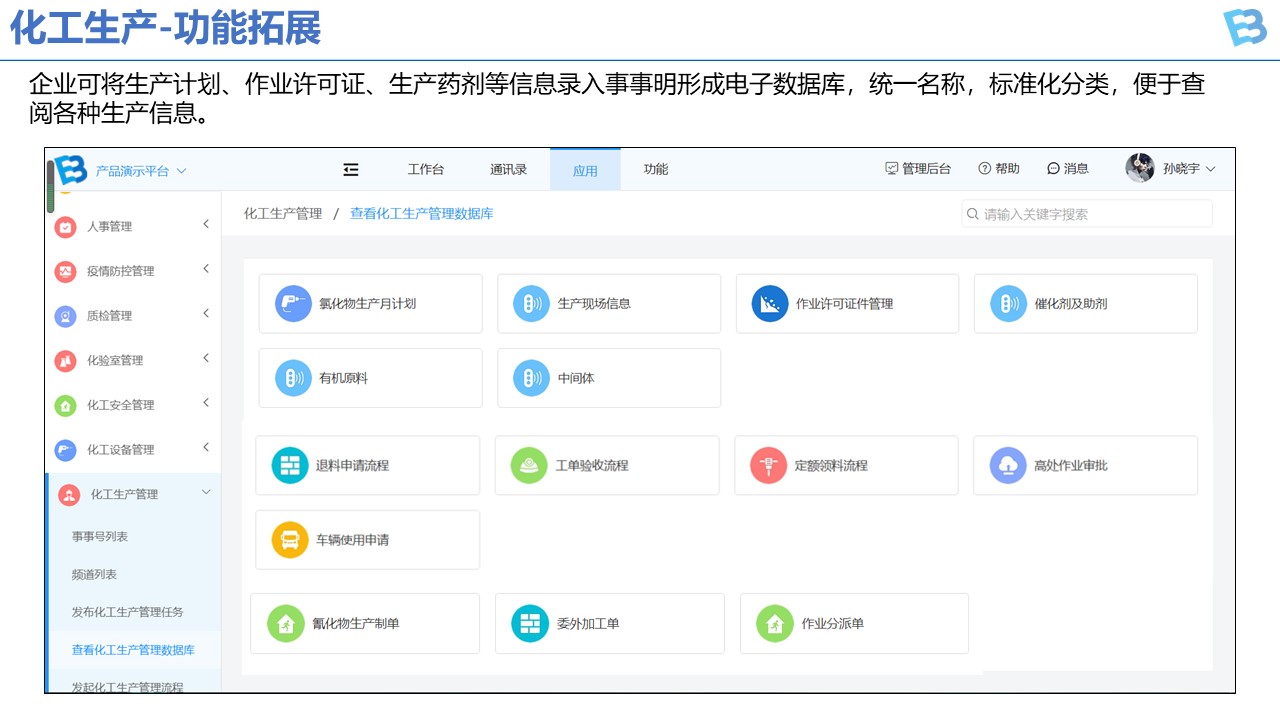
Task: Collapse the 化工生产管理 sidebar section
Action: (x=206, y=493)
